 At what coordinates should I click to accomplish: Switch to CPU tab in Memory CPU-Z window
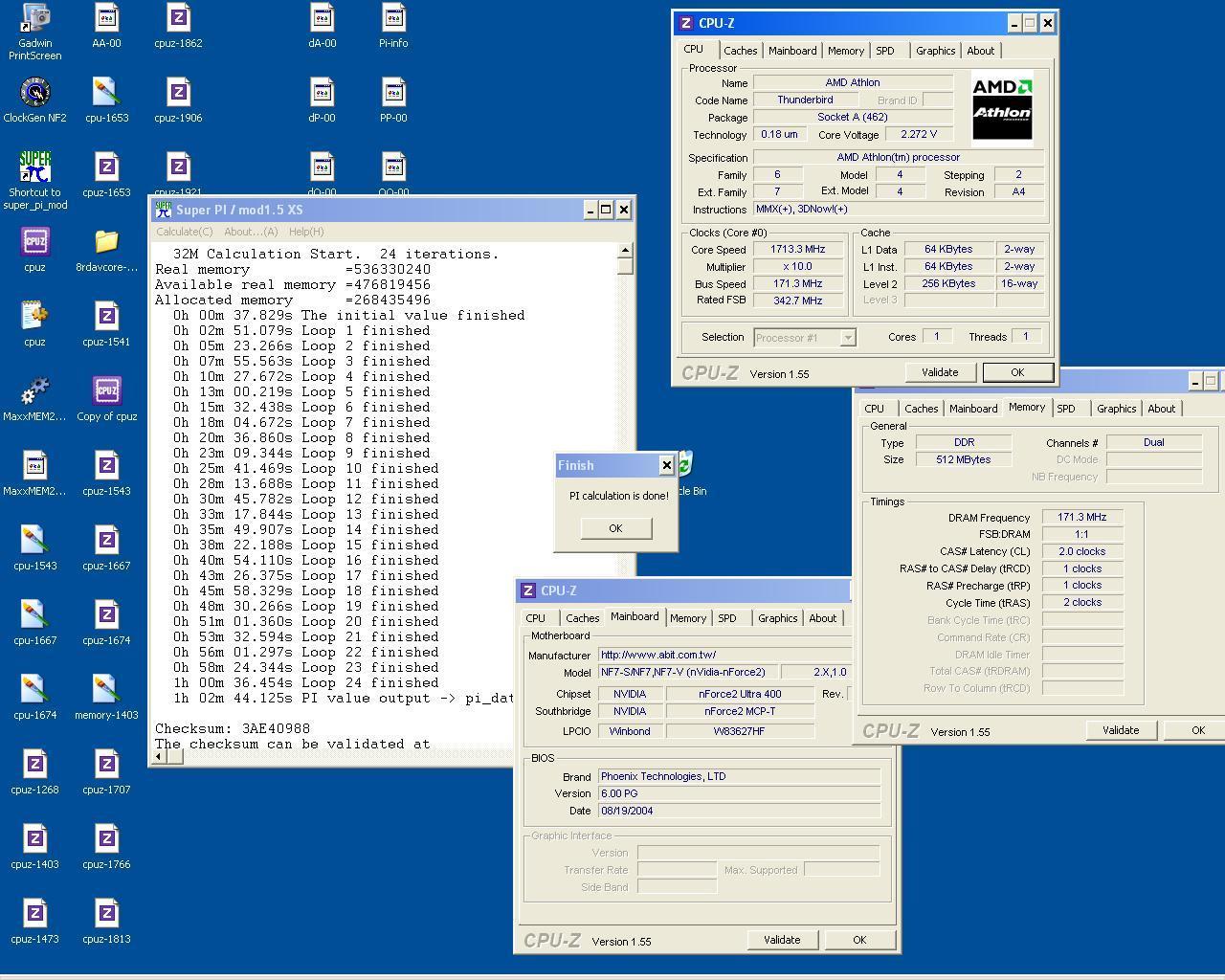click(x=875, y=409)
